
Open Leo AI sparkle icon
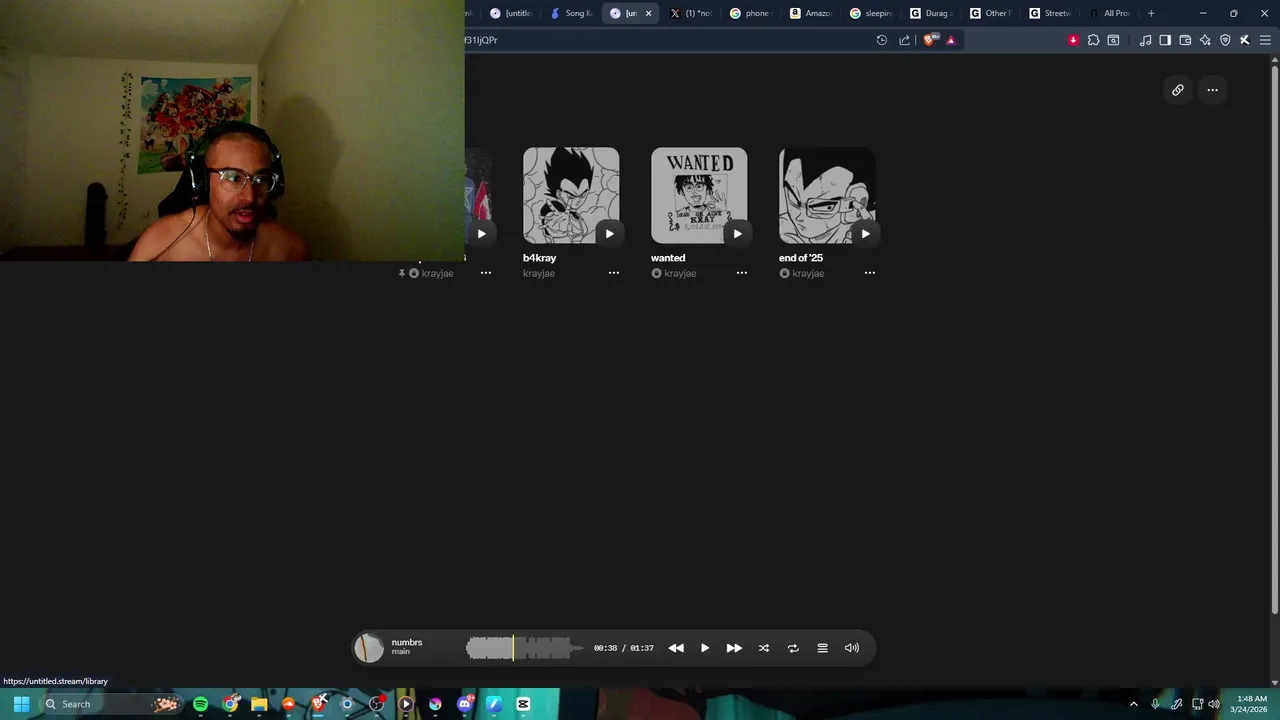[x=1205, y=40]
